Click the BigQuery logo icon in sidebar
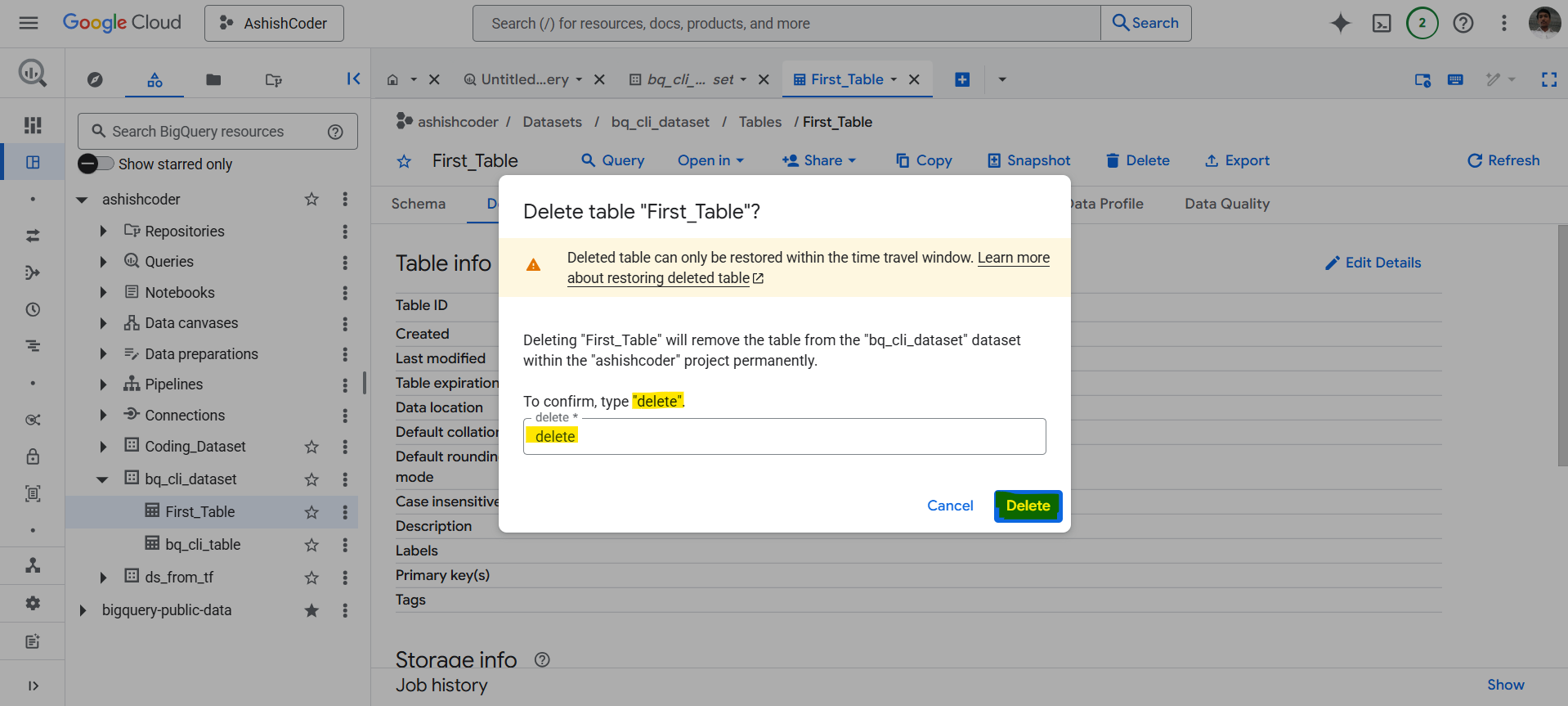 33,74
